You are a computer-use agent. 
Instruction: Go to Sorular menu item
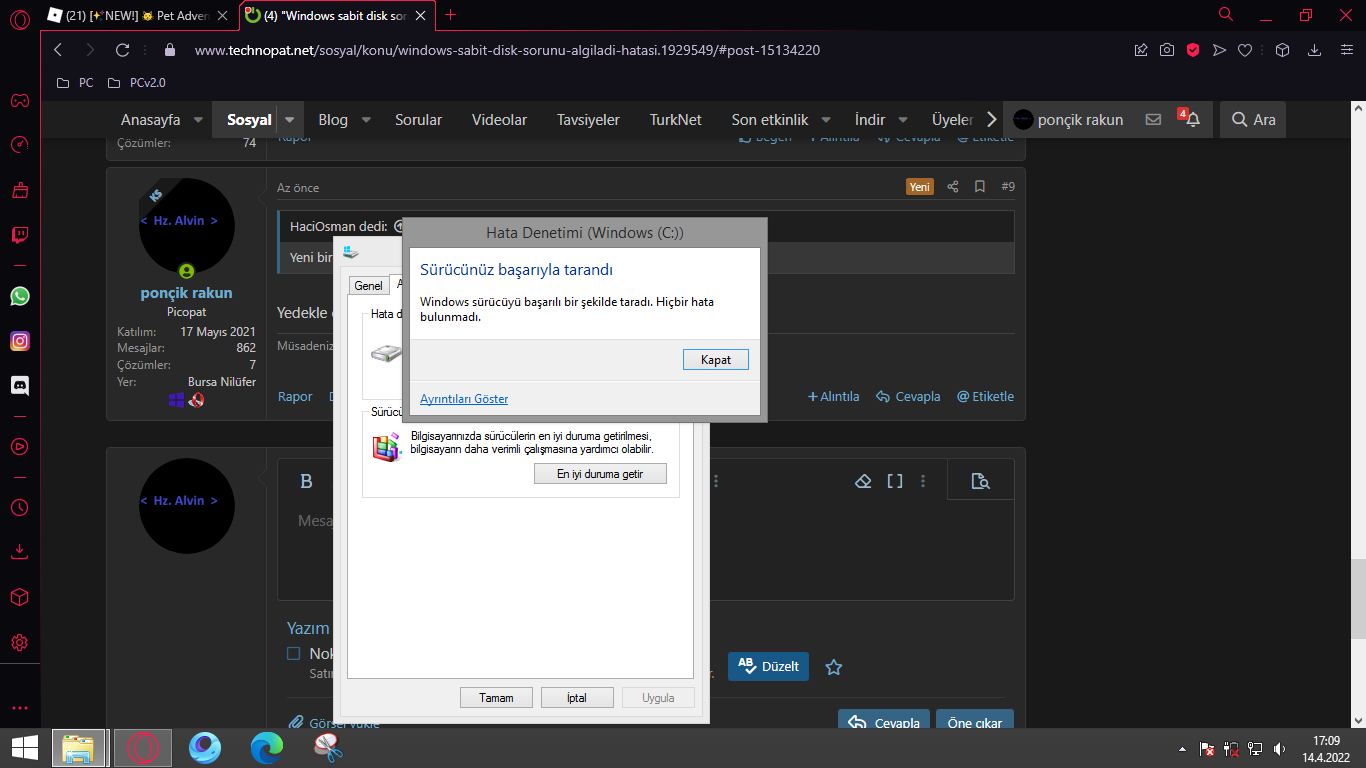[x=418, y=120]
